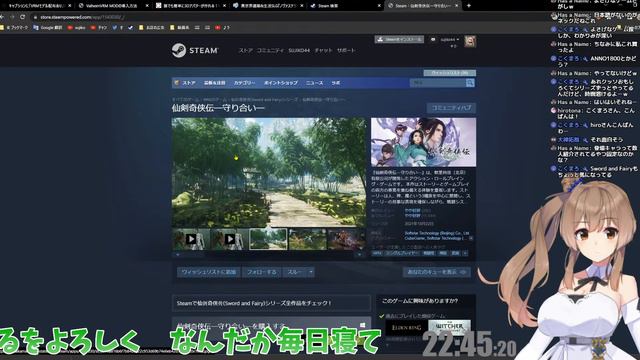640x360 pixels.
Task: Open the チャット header link
Action: 323,50
